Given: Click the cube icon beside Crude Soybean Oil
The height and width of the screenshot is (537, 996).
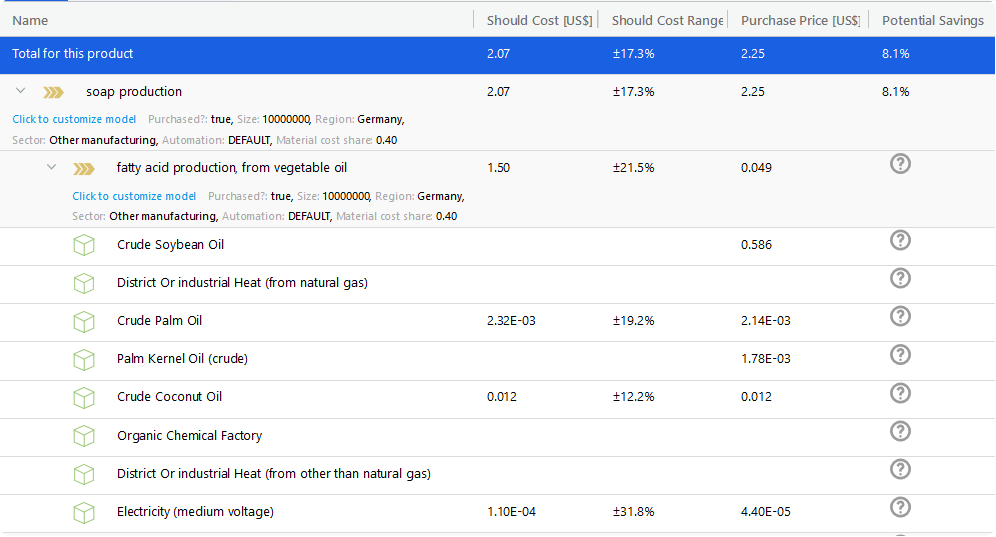Looking at the screenshot, I should (84, 245).
